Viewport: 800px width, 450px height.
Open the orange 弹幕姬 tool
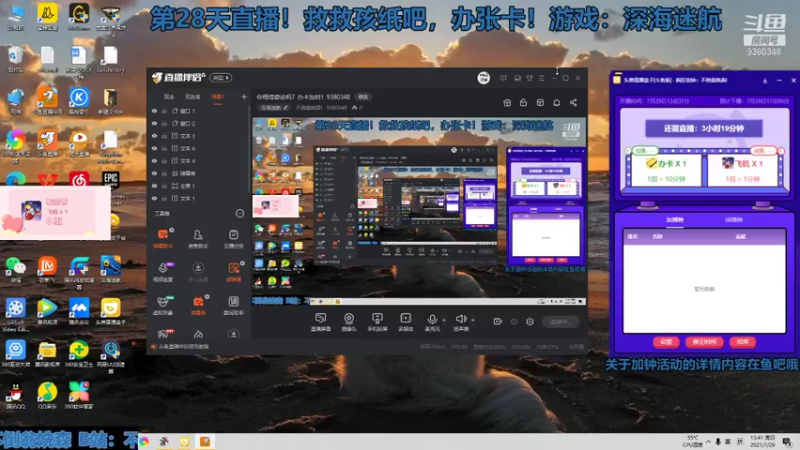(x=233, y=272)
